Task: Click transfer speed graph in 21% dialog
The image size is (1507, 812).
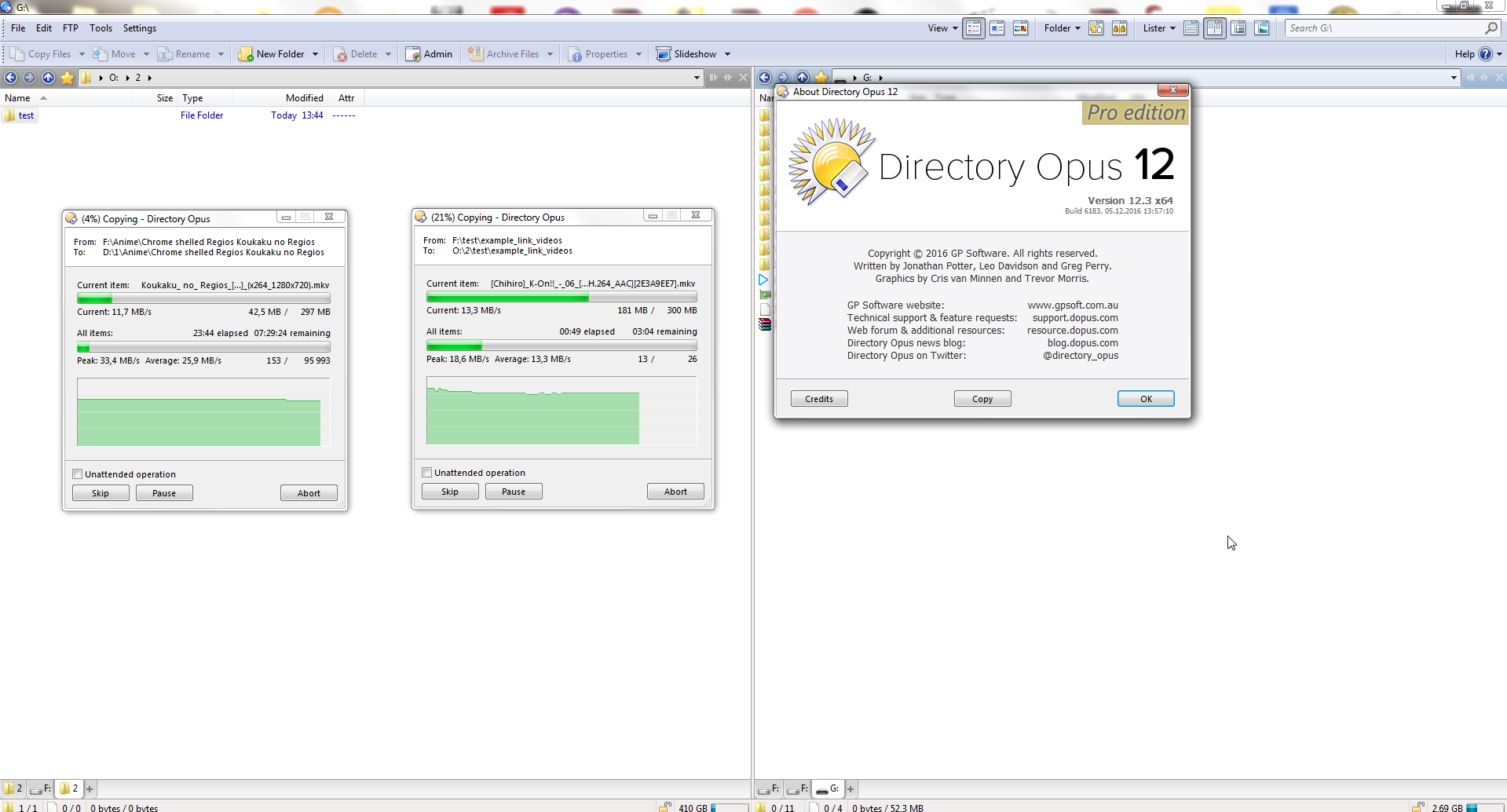Action: tap(561, 411)
